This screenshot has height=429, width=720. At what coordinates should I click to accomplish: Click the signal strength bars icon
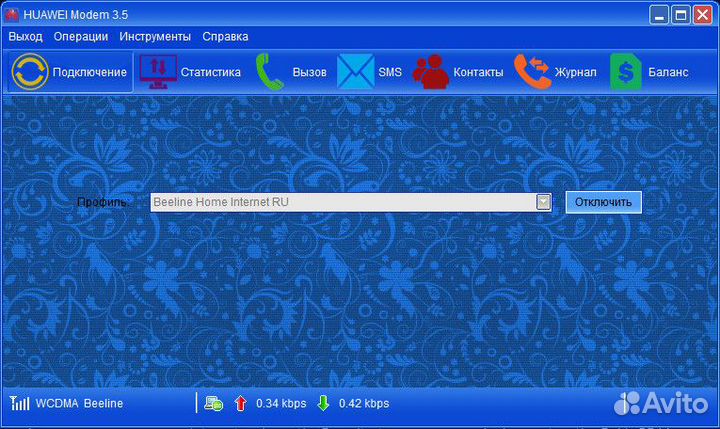point(19,403)
